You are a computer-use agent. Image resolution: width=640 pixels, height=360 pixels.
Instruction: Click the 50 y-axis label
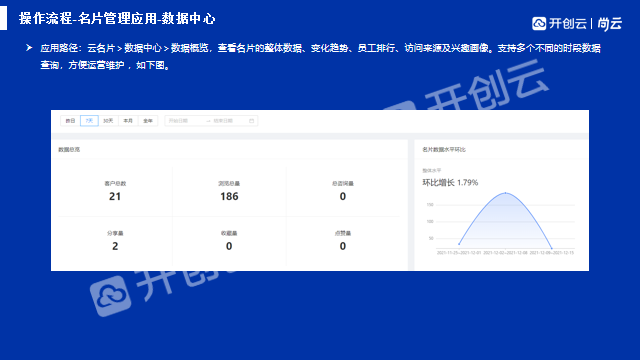click(431, 238)
